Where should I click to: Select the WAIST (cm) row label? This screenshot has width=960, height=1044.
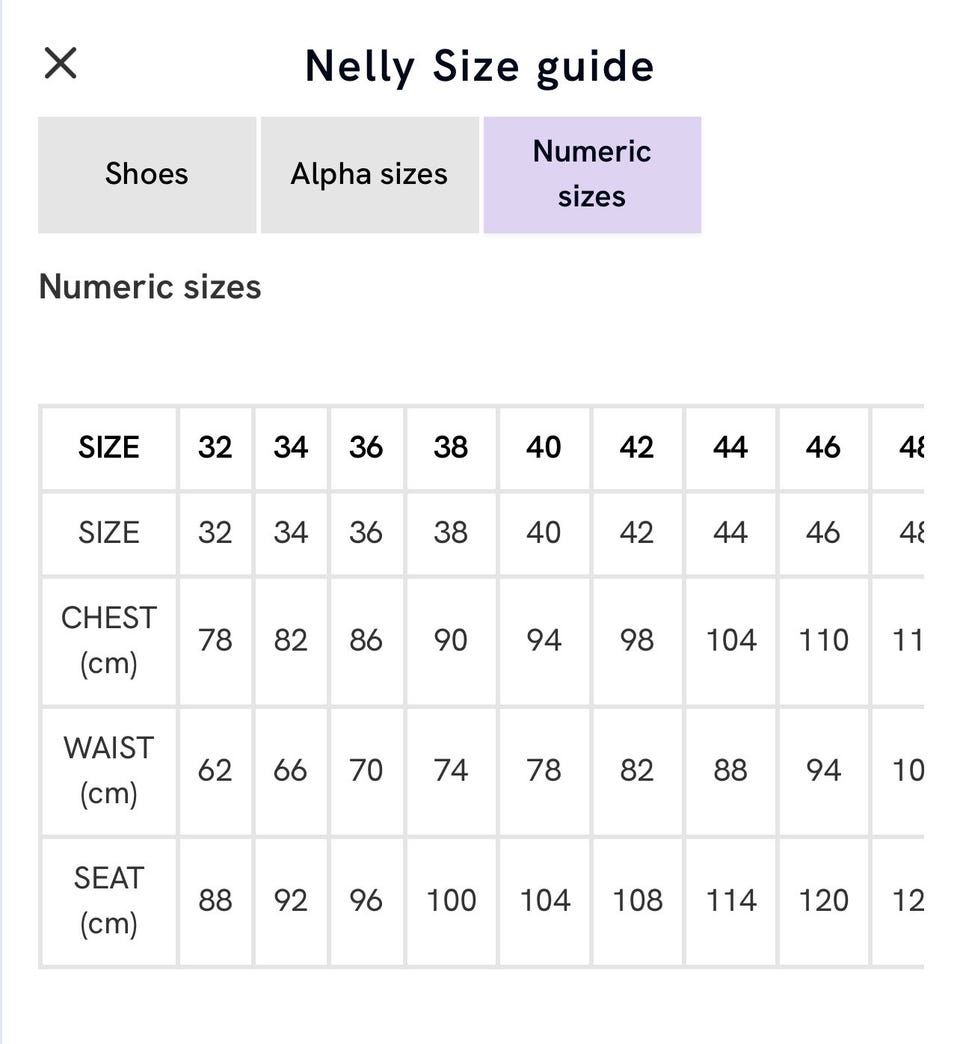(109, 770)
